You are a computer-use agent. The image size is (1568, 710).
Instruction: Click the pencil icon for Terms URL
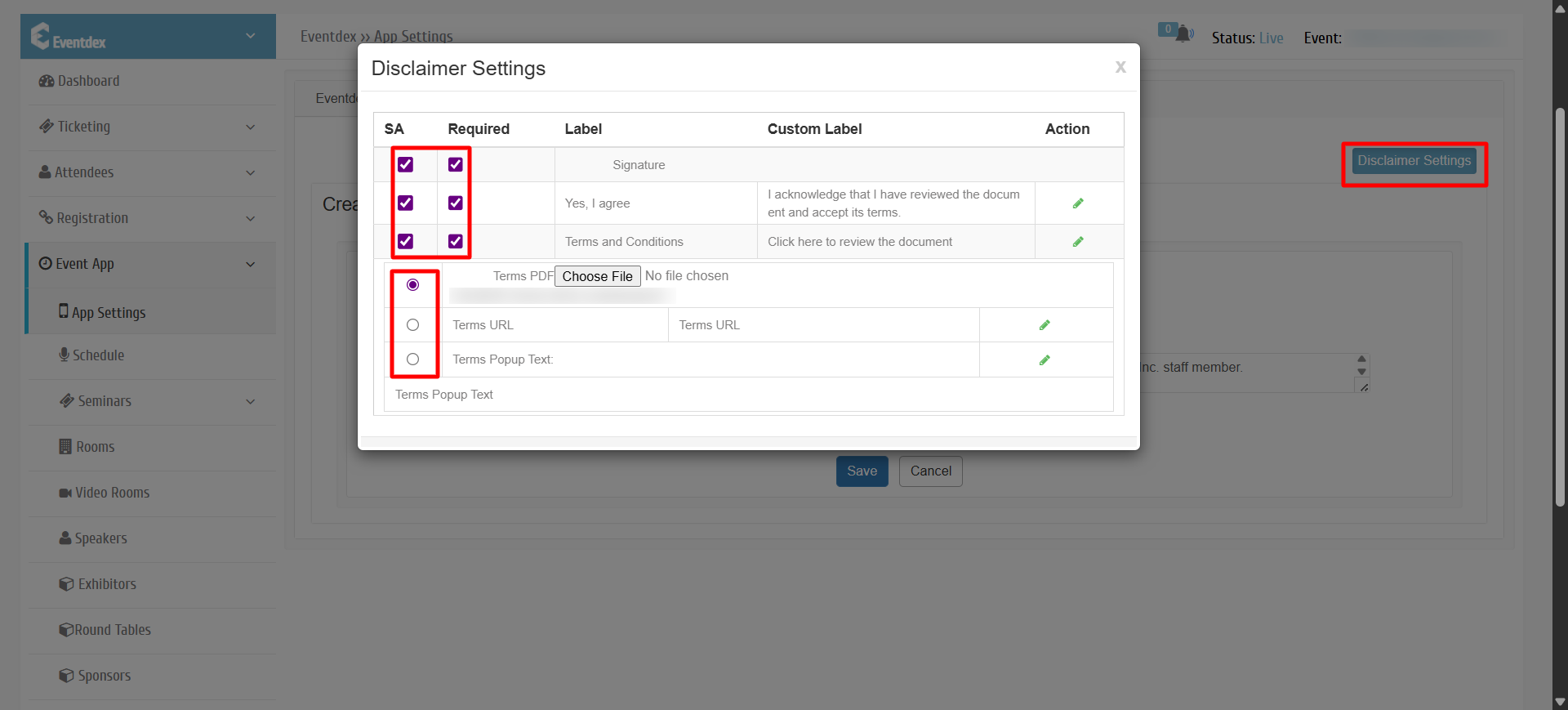coord(1045,325)
